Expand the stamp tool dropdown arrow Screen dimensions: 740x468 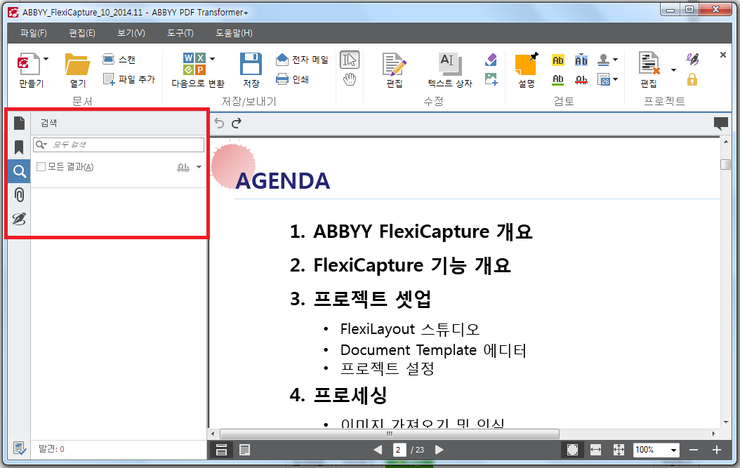pos(615,59)
